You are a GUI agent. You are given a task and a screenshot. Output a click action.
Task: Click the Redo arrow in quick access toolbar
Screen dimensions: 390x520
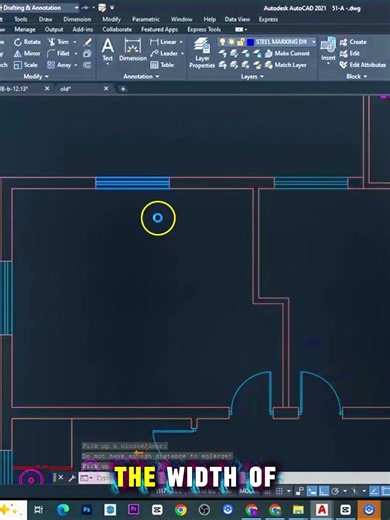86,7
